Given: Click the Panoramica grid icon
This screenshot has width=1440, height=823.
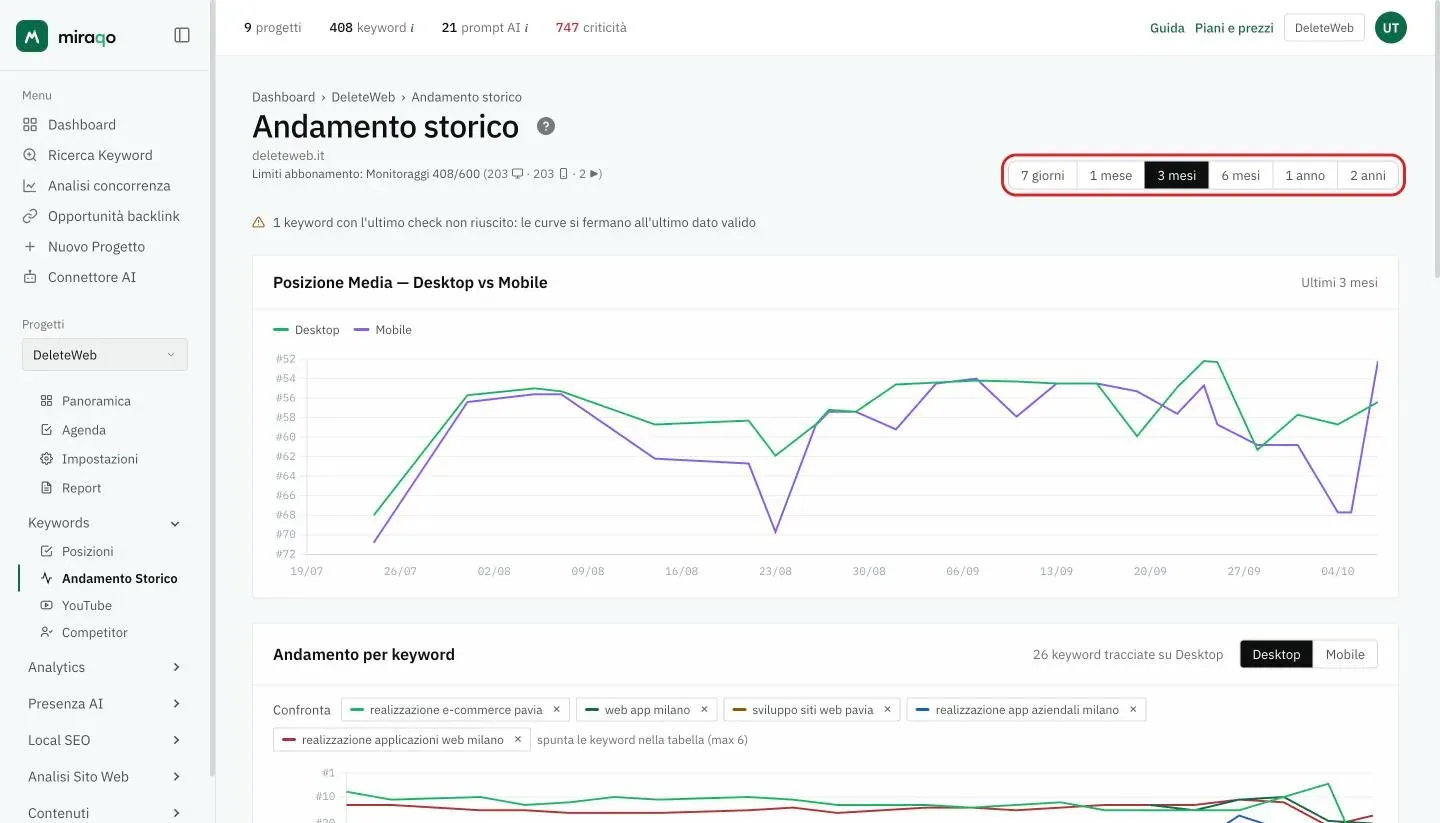Looking at the screenshot, I should [x=46, y=401].
